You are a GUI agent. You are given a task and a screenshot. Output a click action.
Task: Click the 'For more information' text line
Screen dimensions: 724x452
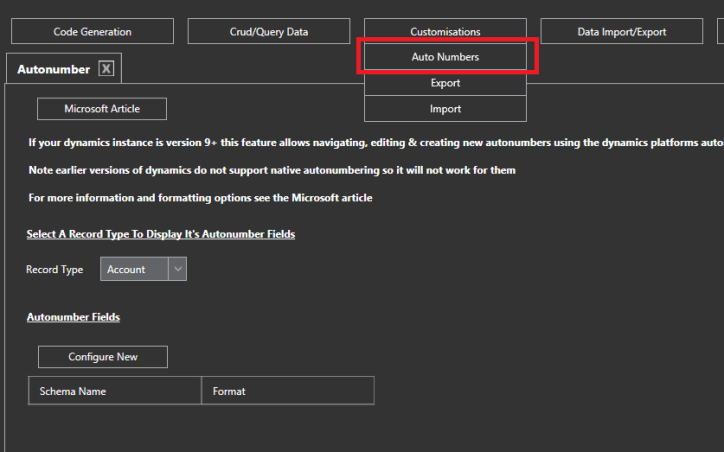pos(200,198)
